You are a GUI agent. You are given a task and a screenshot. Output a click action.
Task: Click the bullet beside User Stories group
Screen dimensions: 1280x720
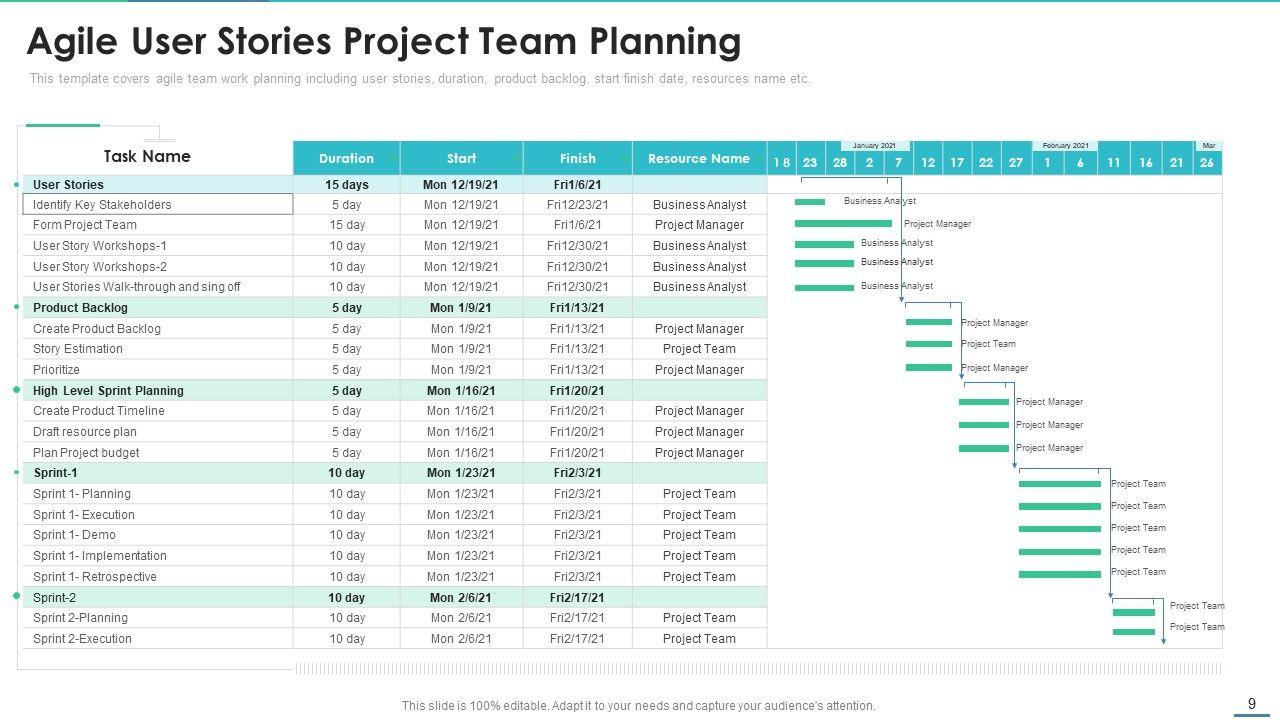tap(17, 185)
